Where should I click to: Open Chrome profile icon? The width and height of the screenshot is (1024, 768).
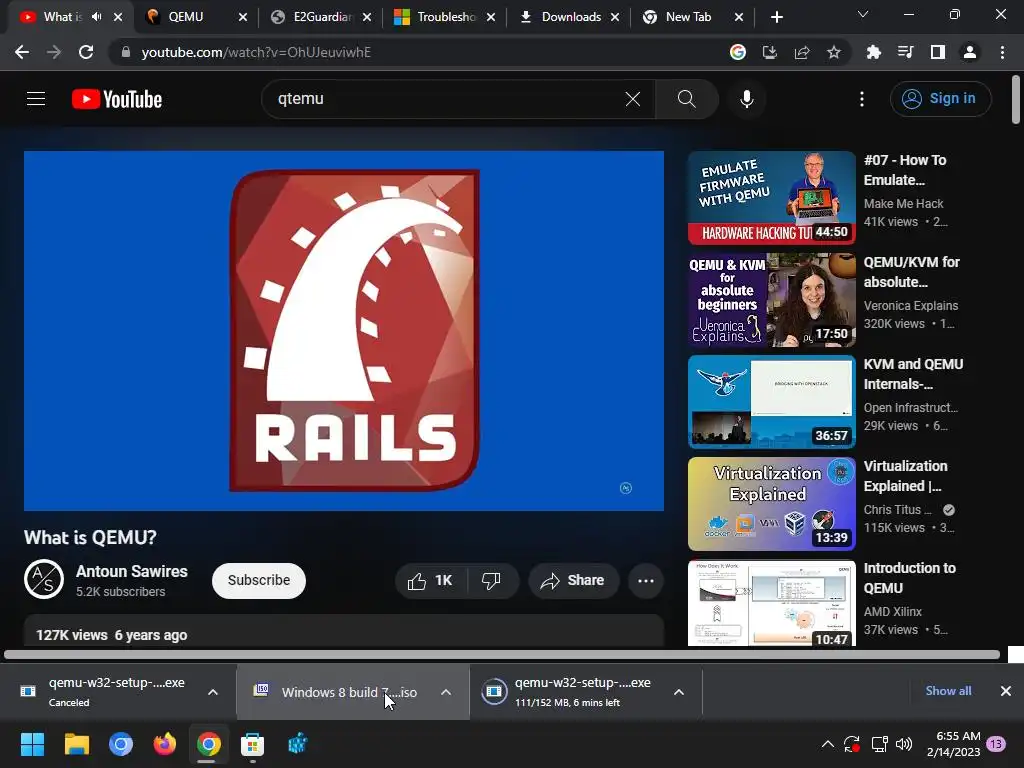[970, 52]
